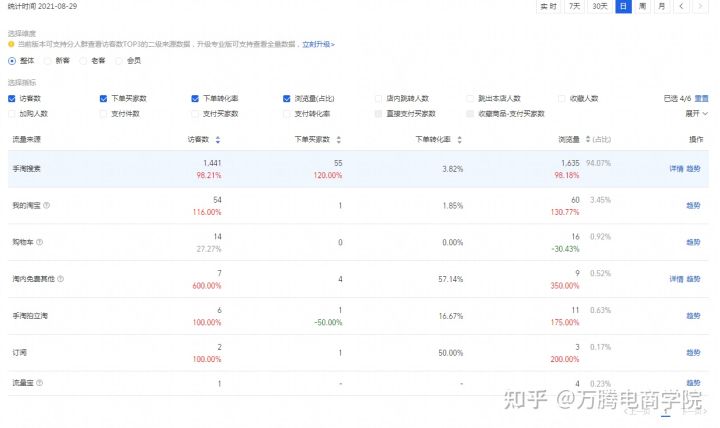
Task: Click the 600.00% growth value
Action: click(207, 285)
